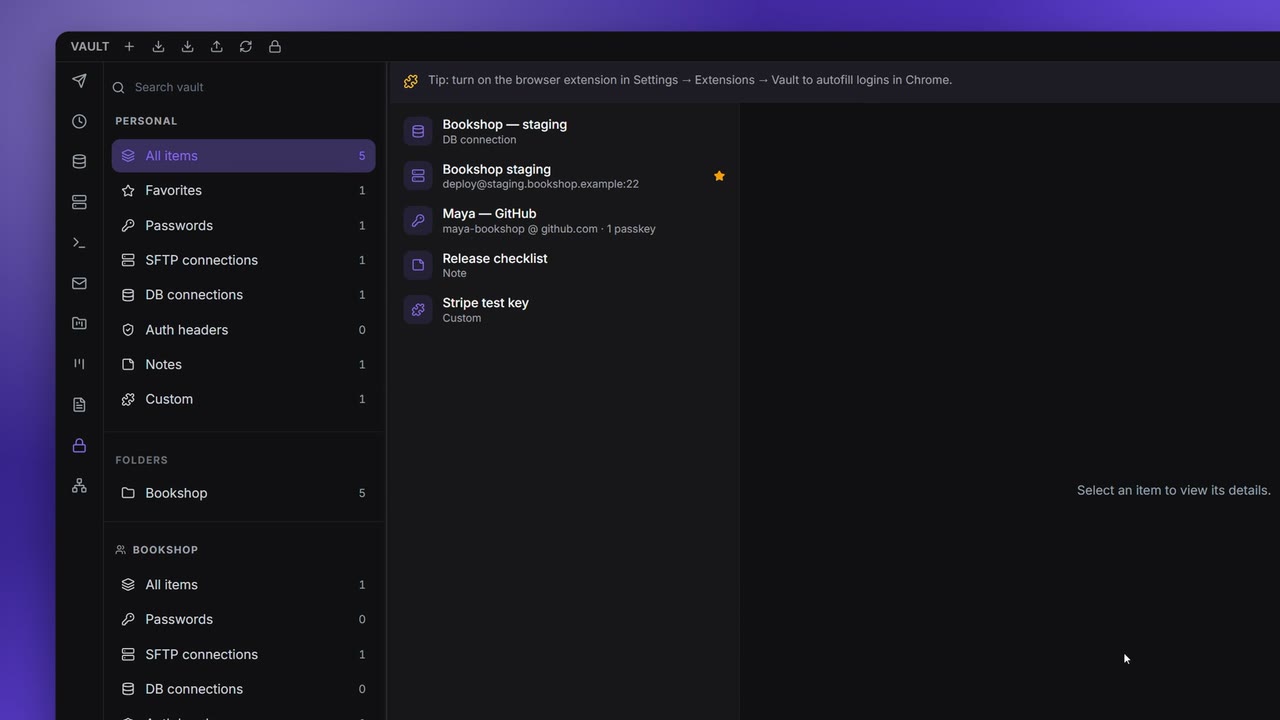The height and width of the screenshot is (720, 1280).
Task: Click the VAULT title label
Action: 90,47
